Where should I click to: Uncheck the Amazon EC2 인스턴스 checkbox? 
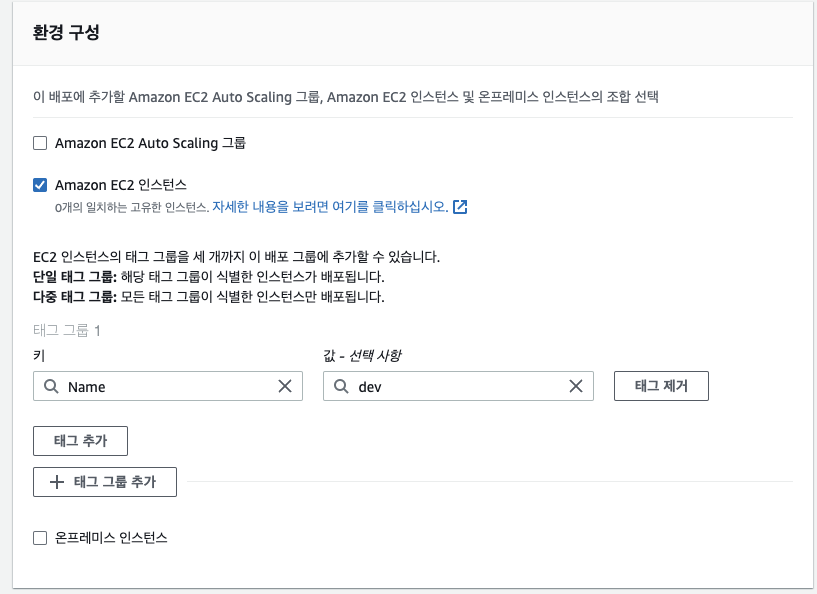point(40,185)
